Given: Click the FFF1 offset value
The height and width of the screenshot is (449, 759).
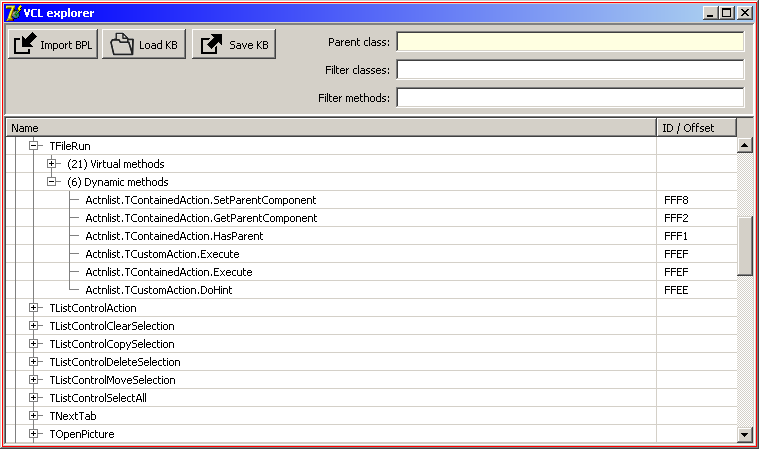Looking at the screenshot, I should [x=676, y=236].
